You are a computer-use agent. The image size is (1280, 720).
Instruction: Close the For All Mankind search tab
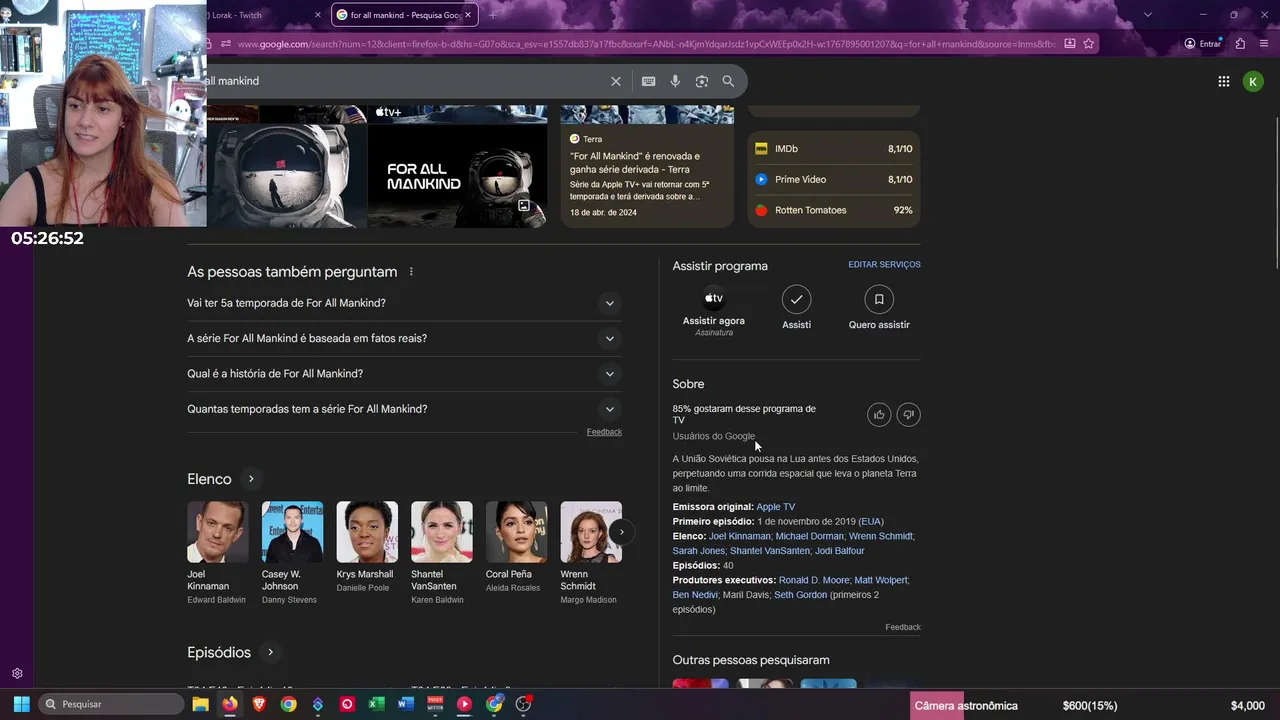[x=468, y=15]
